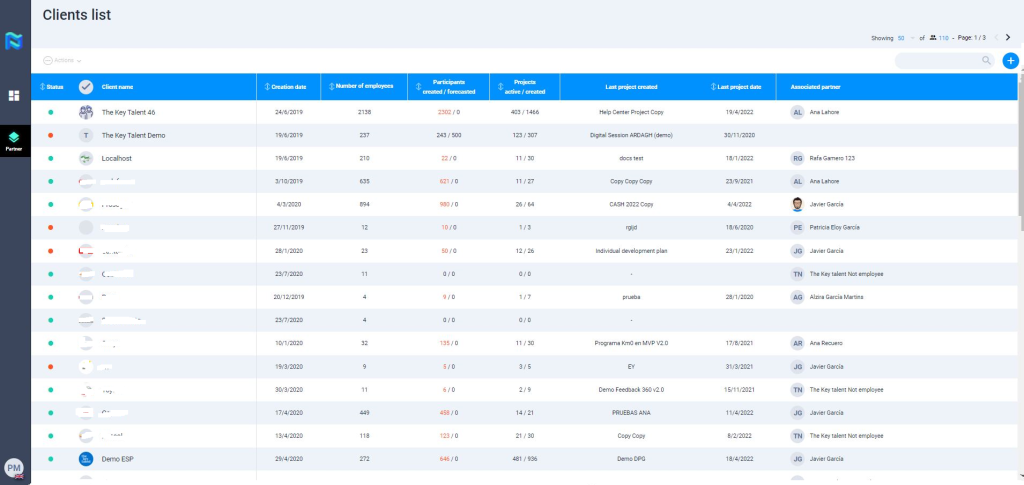Open the PM user profile menu
The height and width of the screenshot is (485, 1024).
pyautogui.click(x=14, y=468)
